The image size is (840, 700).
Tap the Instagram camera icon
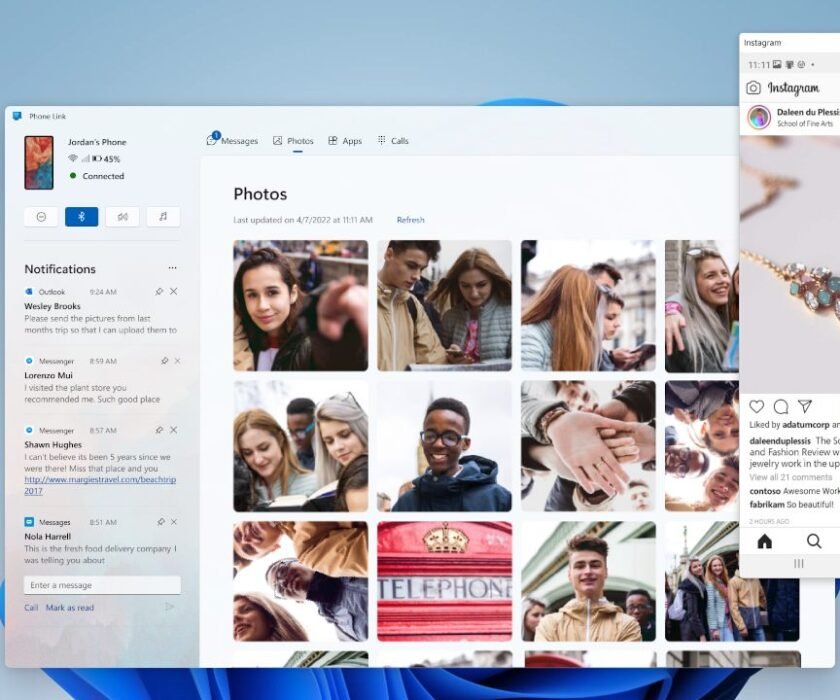[x=754, y=88]
